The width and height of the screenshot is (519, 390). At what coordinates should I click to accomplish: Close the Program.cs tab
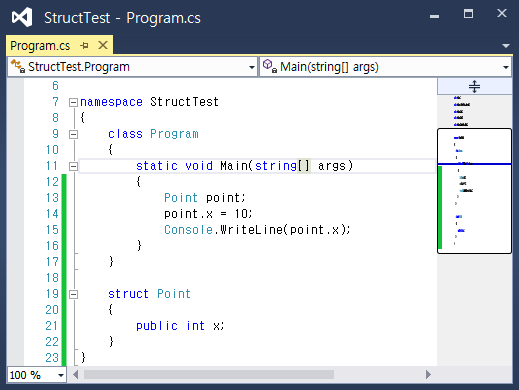103,45
